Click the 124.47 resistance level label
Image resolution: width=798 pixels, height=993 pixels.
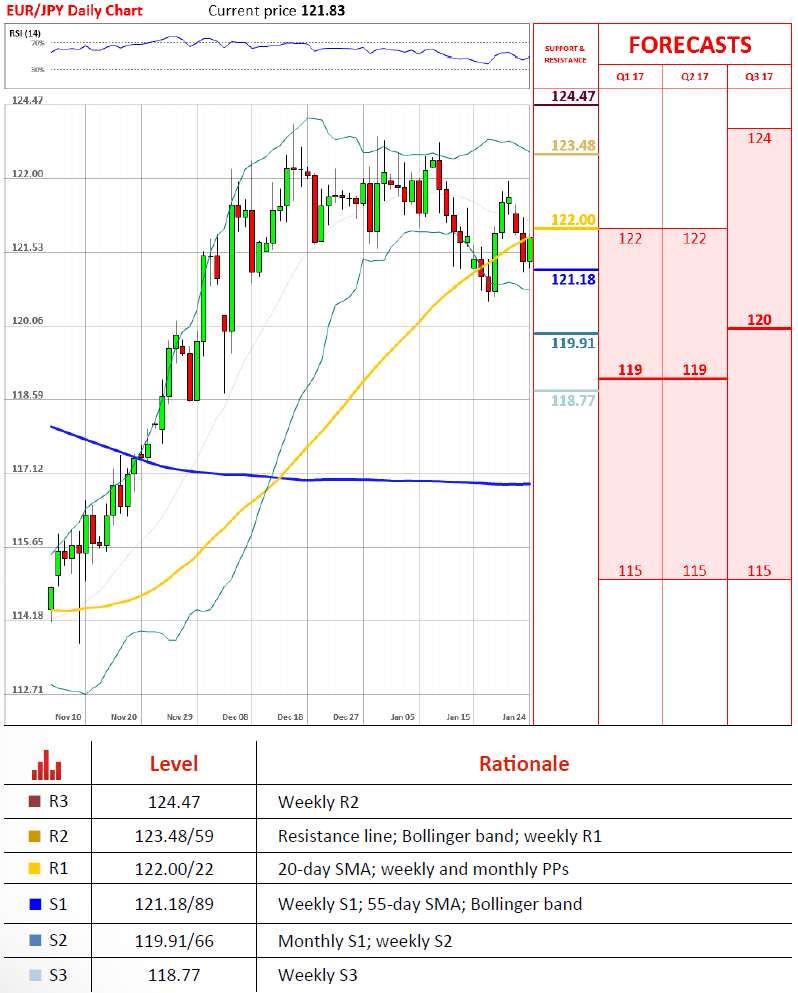coord(573,96)
